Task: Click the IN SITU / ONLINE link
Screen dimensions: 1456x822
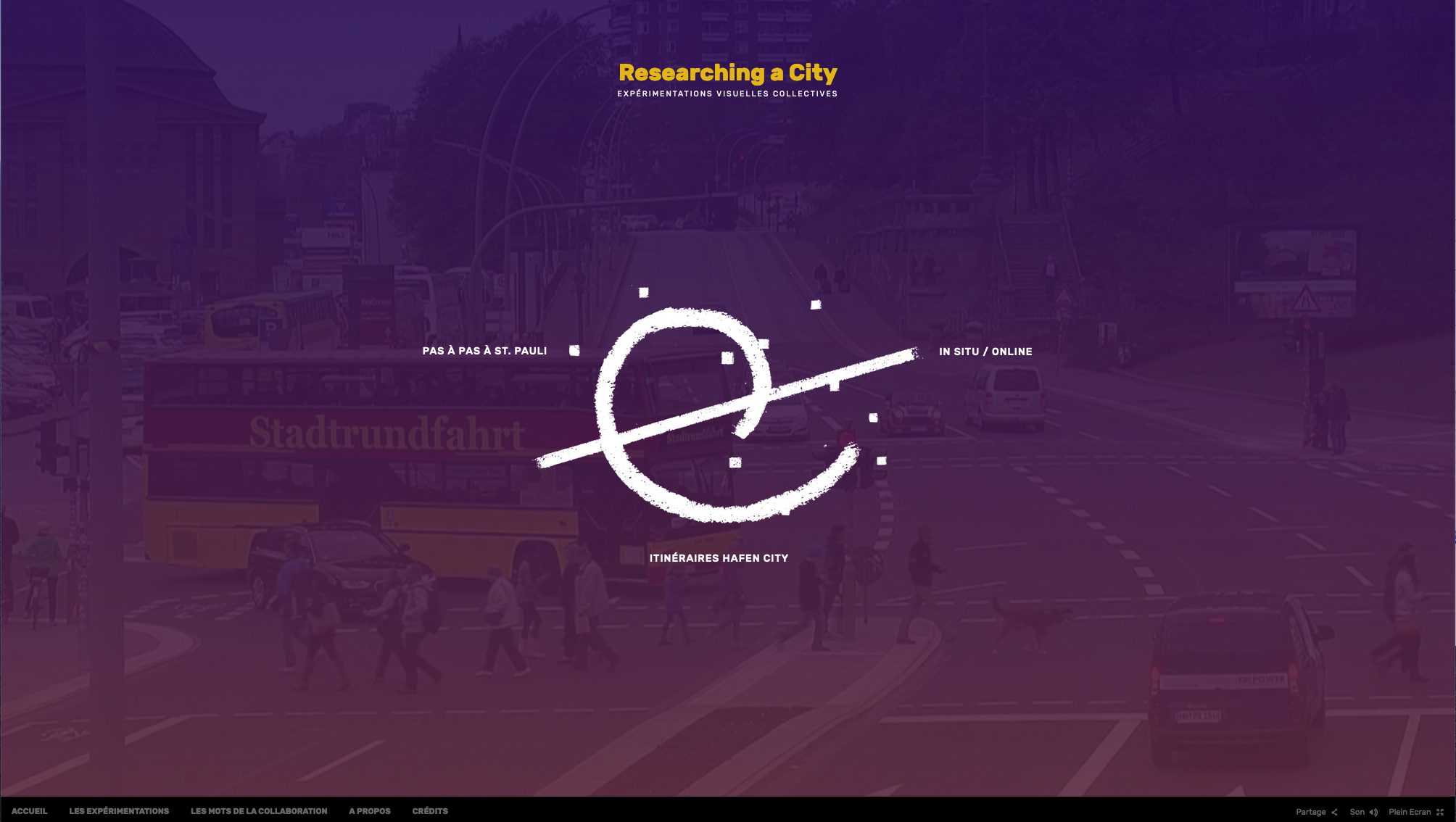Action: (985, 352)
